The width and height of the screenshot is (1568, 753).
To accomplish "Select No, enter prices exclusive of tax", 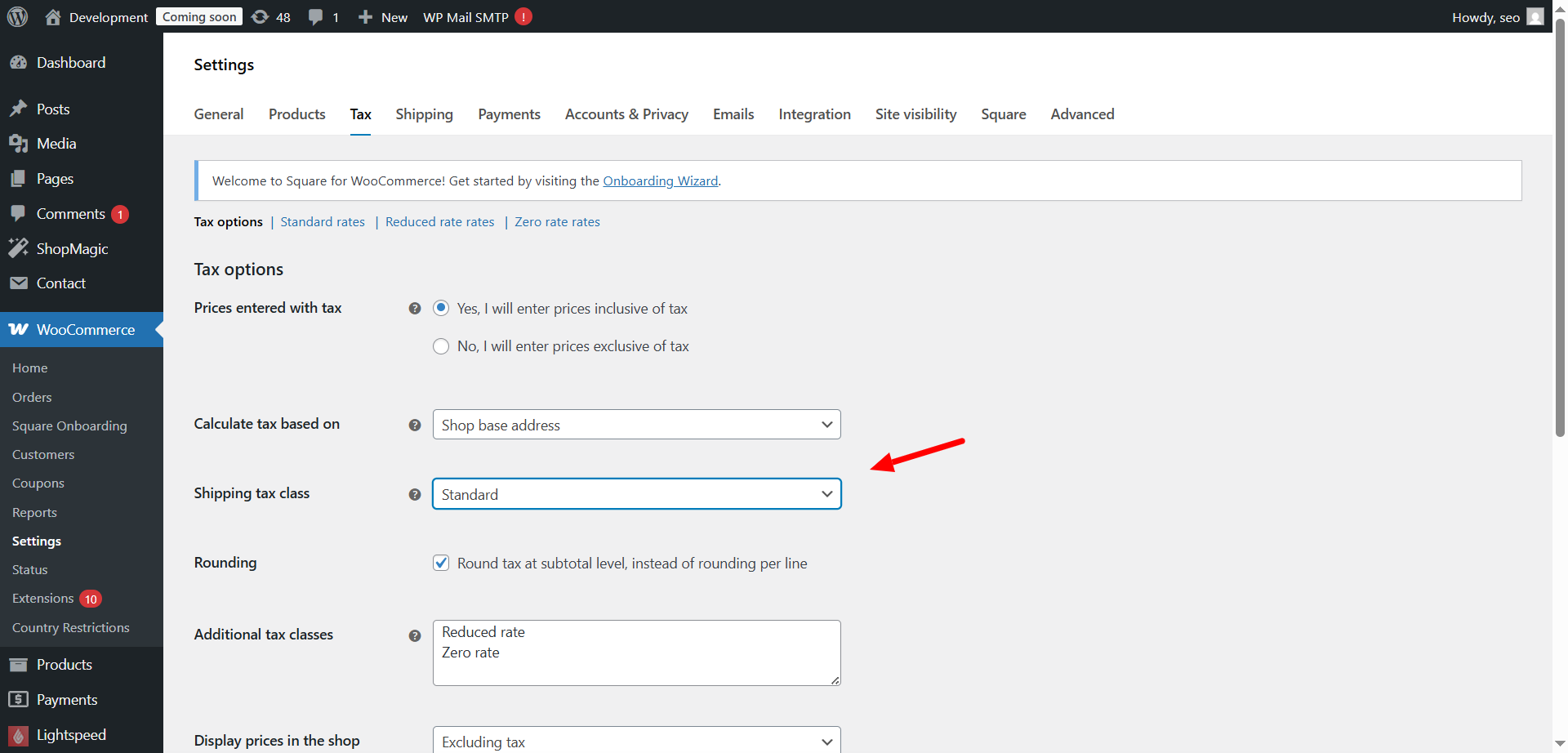I will [x=441, y=346].
